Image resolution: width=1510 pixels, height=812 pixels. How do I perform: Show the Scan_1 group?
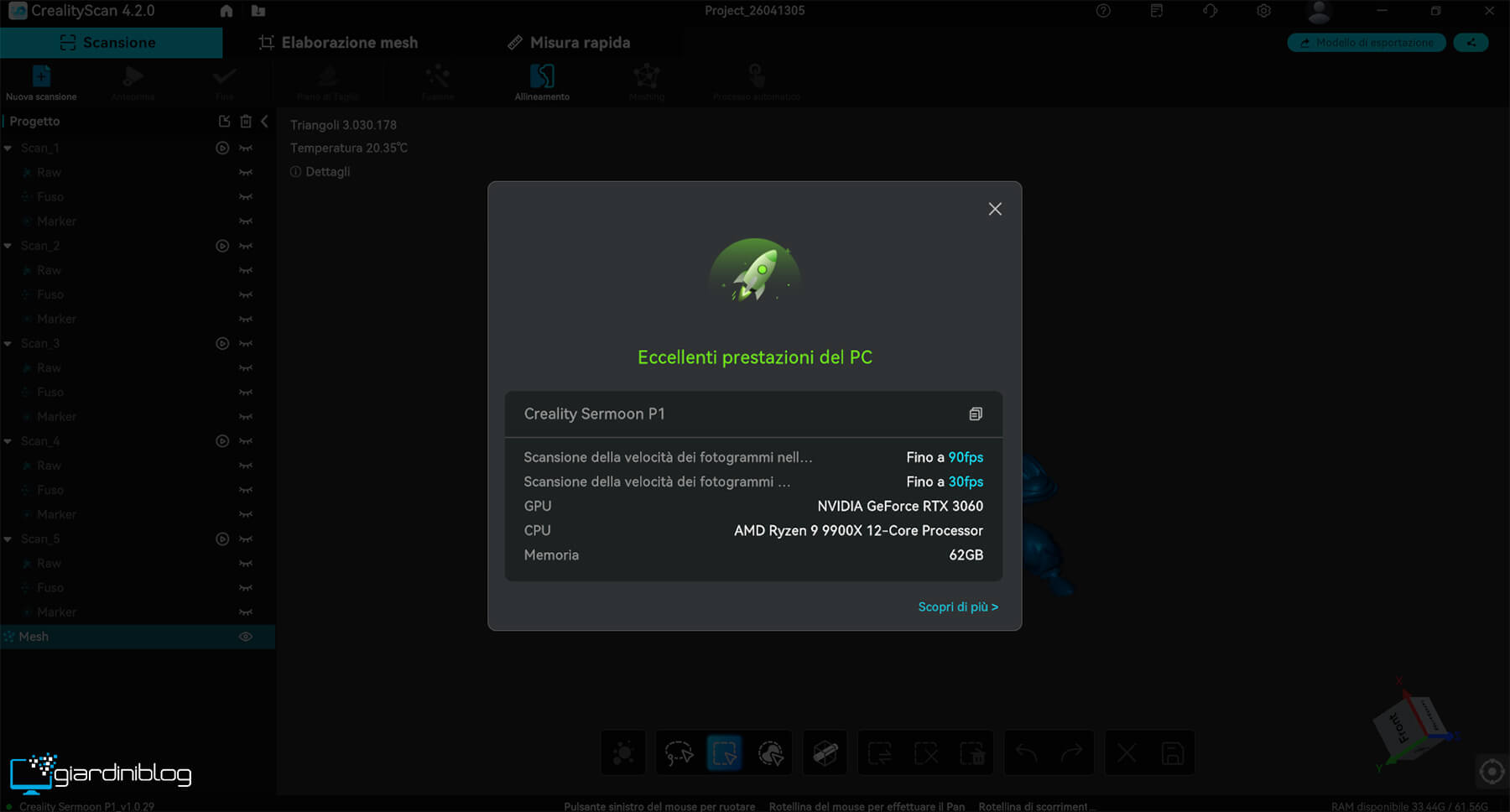tap(246, 148)
